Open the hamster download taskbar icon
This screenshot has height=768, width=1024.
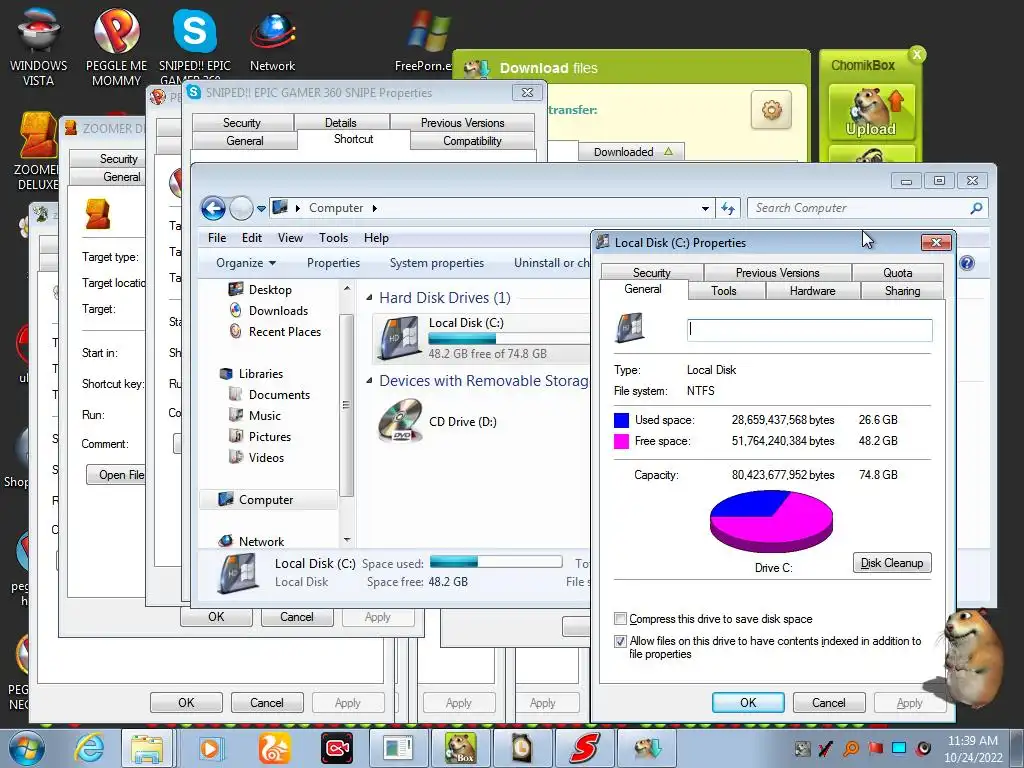(647, 748)
